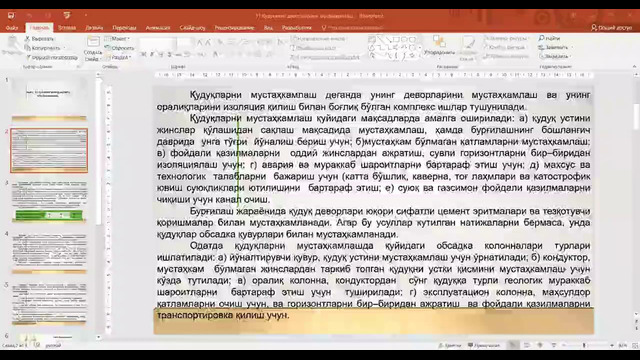This screenshot has width=640, height=360.
Task: Select slide 4 thumbnail
Action: click(49, 253)
